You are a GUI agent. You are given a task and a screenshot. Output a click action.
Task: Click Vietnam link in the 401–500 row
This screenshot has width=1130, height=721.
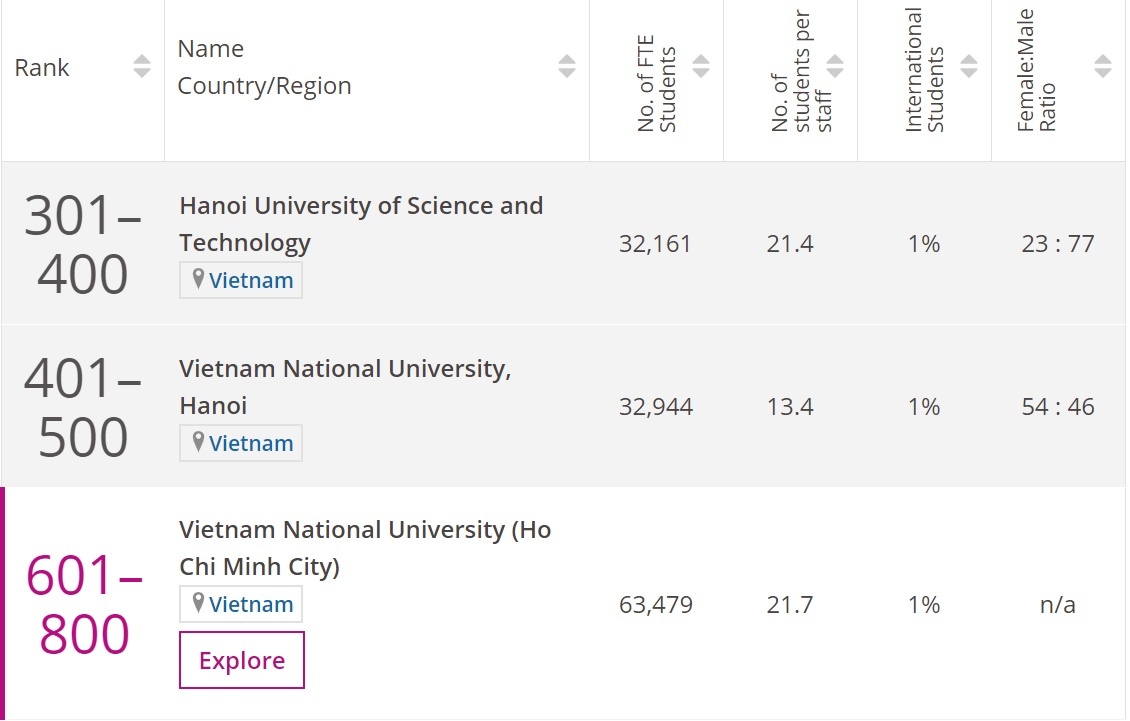pyautogui.click(x=251, y=444)
